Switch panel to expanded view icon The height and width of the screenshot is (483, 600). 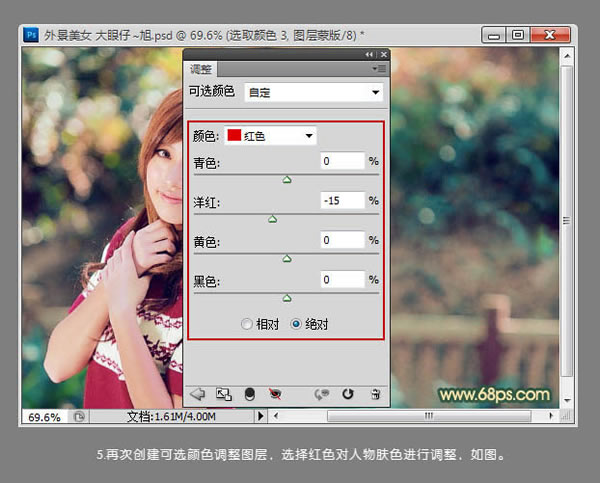click(x=224, y=394)
